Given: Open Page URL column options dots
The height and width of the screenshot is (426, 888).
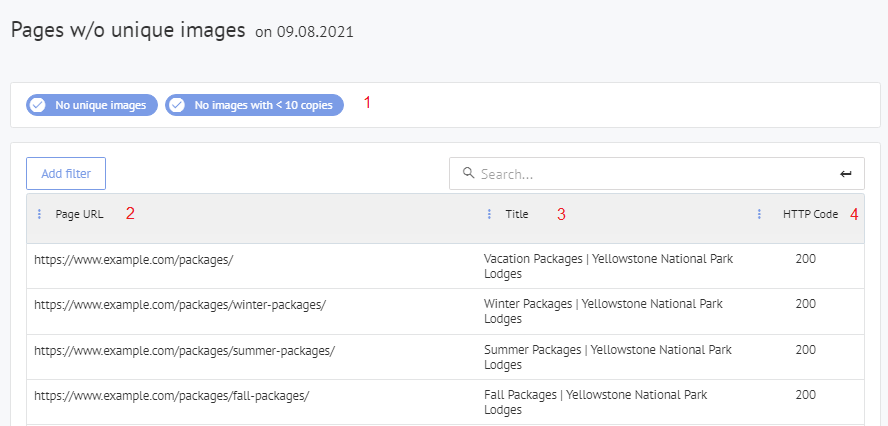Looking at the screenshot, I should [39, 214].
